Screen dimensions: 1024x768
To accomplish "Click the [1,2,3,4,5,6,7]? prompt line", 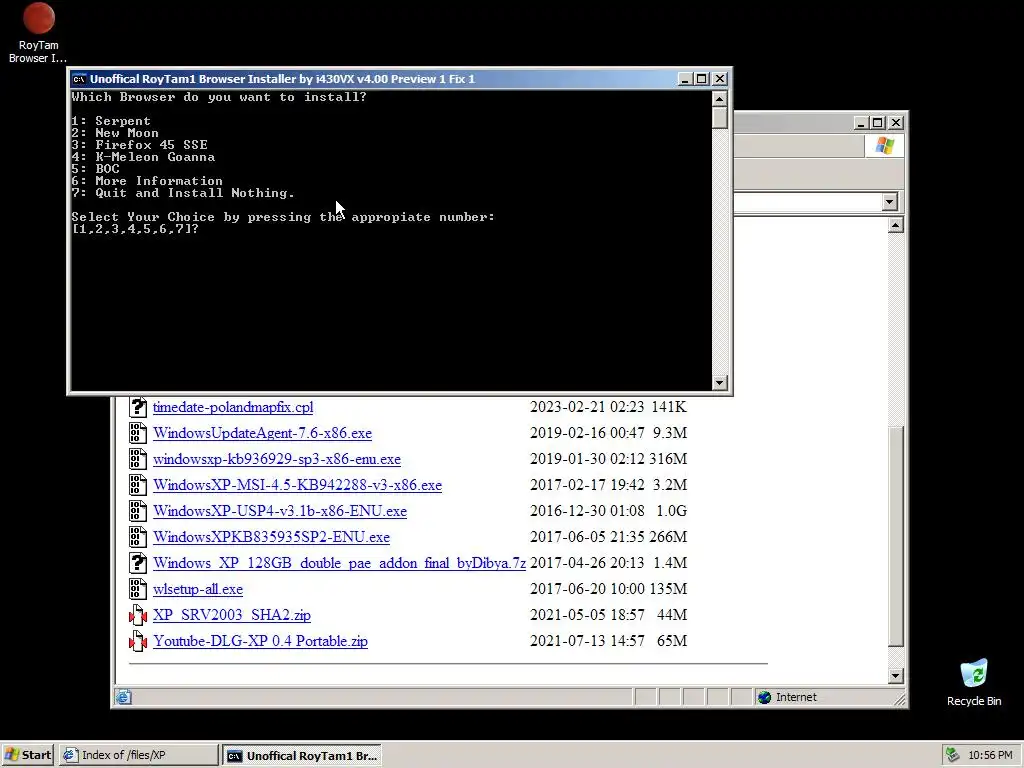I will [x=135, y=229].
